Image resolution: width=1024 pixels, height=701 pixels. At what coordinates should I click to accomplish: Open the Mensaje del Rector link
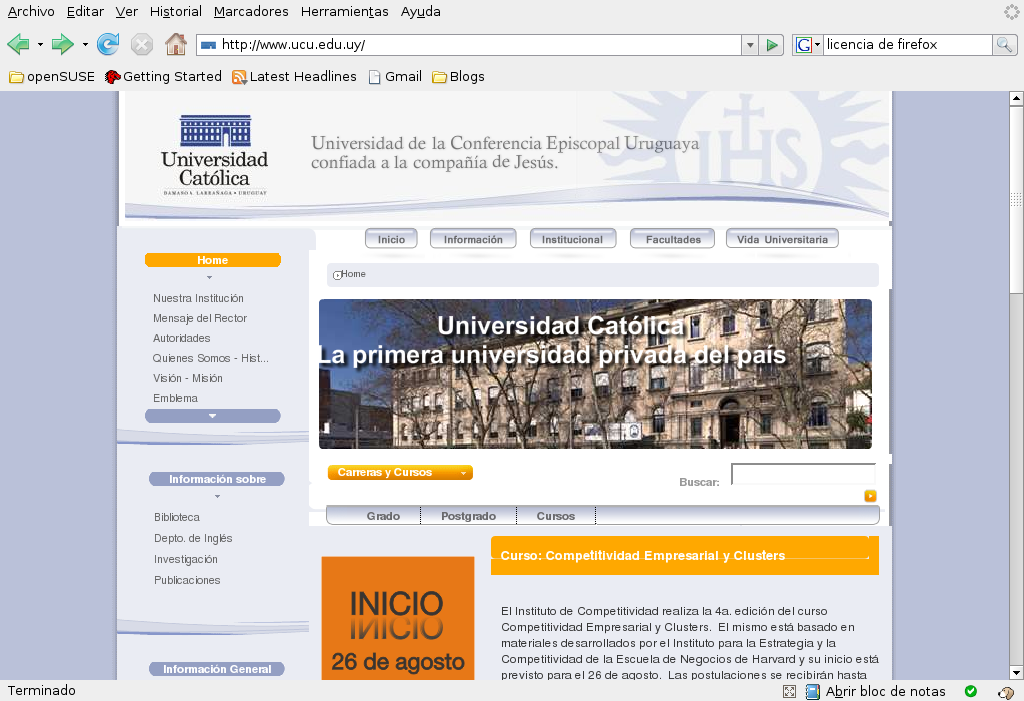(x=200, y=318)
